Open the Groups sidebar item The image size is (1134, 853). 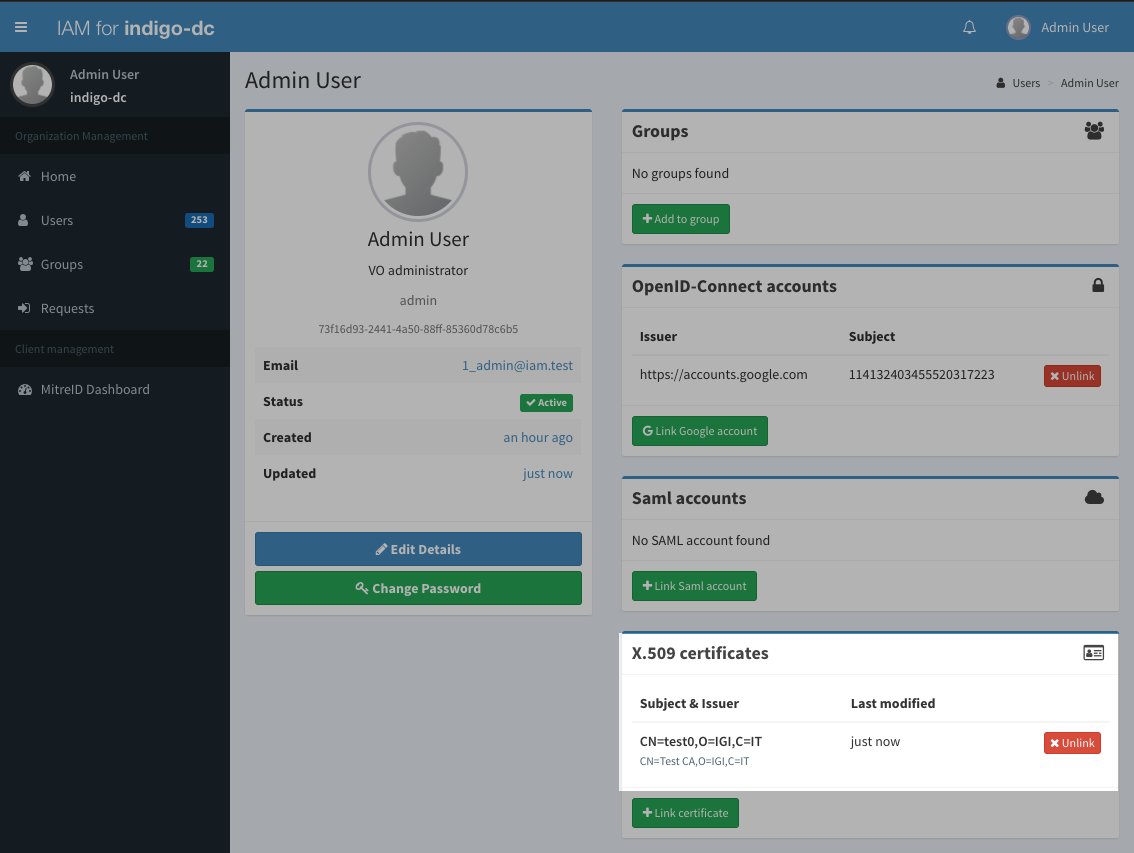pos(62,265)
